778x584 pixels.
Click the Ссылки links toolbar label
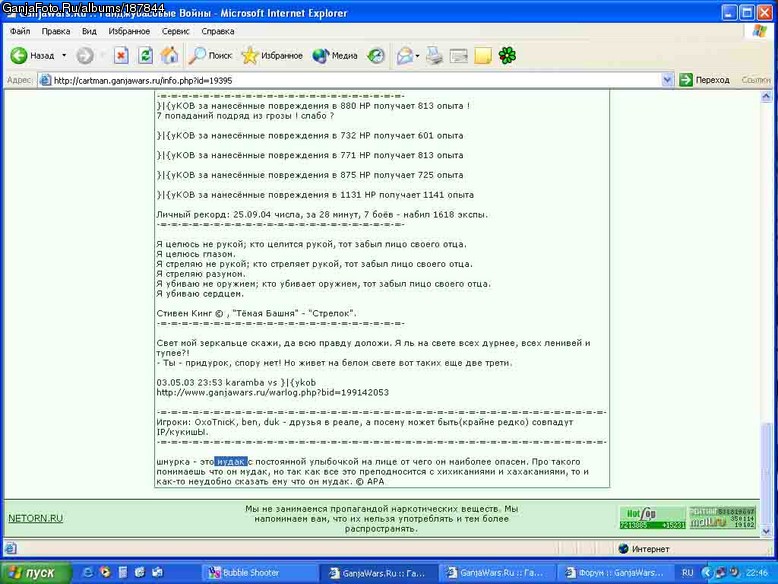pos(756,80)
